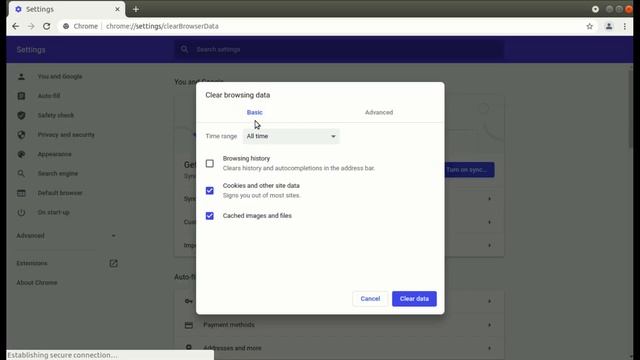This screenshot has height=360, width=640.
Task: Click the Privacy and security globe icon
Action: 21,135
